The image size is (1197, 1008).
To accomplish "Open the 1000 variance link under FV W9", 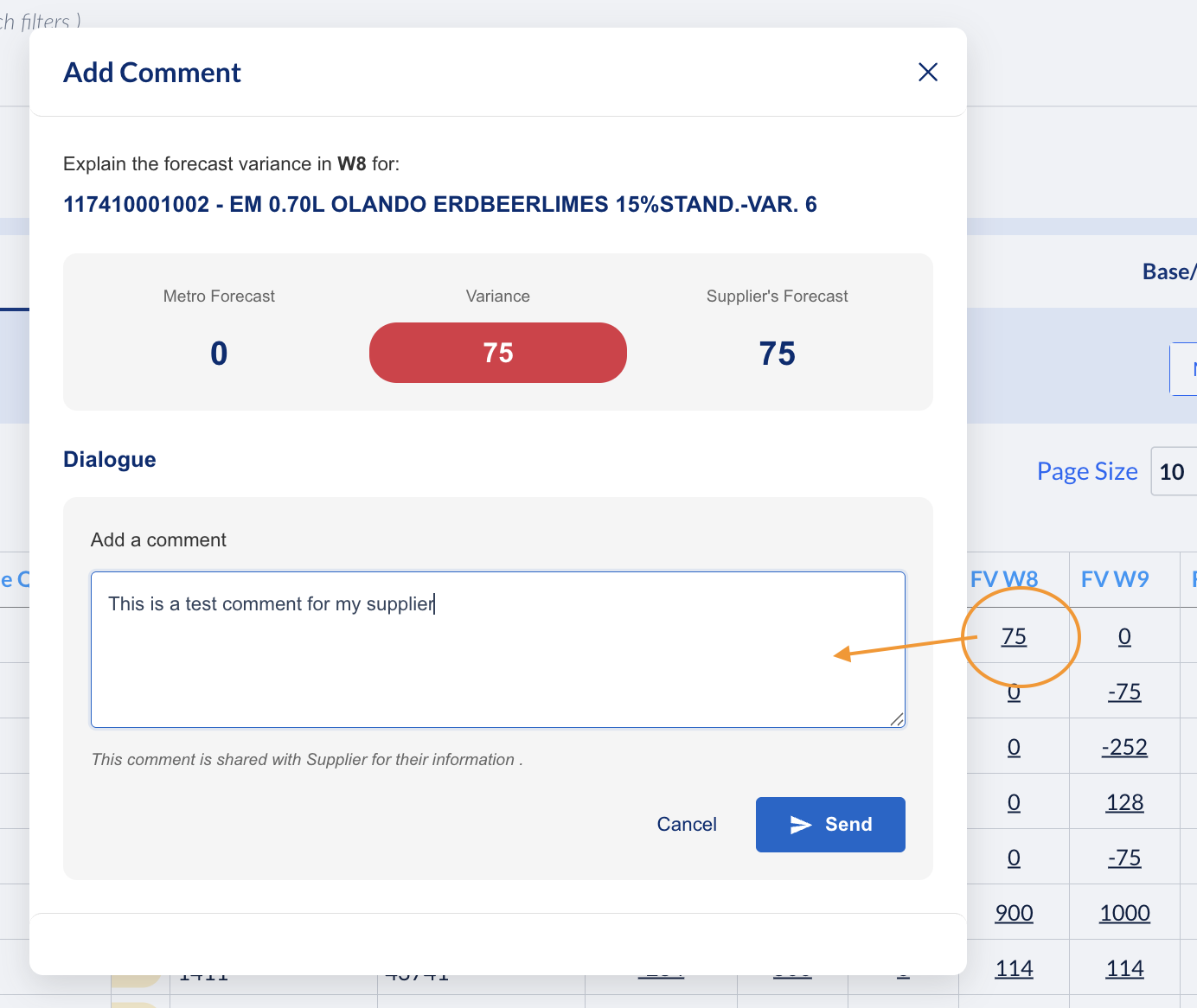I will pyautogui.click(x=1124, y=914).
